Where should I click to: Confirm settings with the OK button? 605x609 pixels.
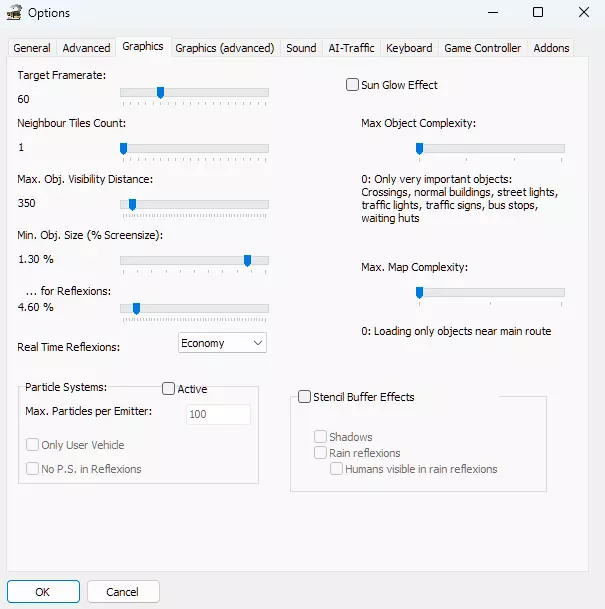tap(43, 592)
